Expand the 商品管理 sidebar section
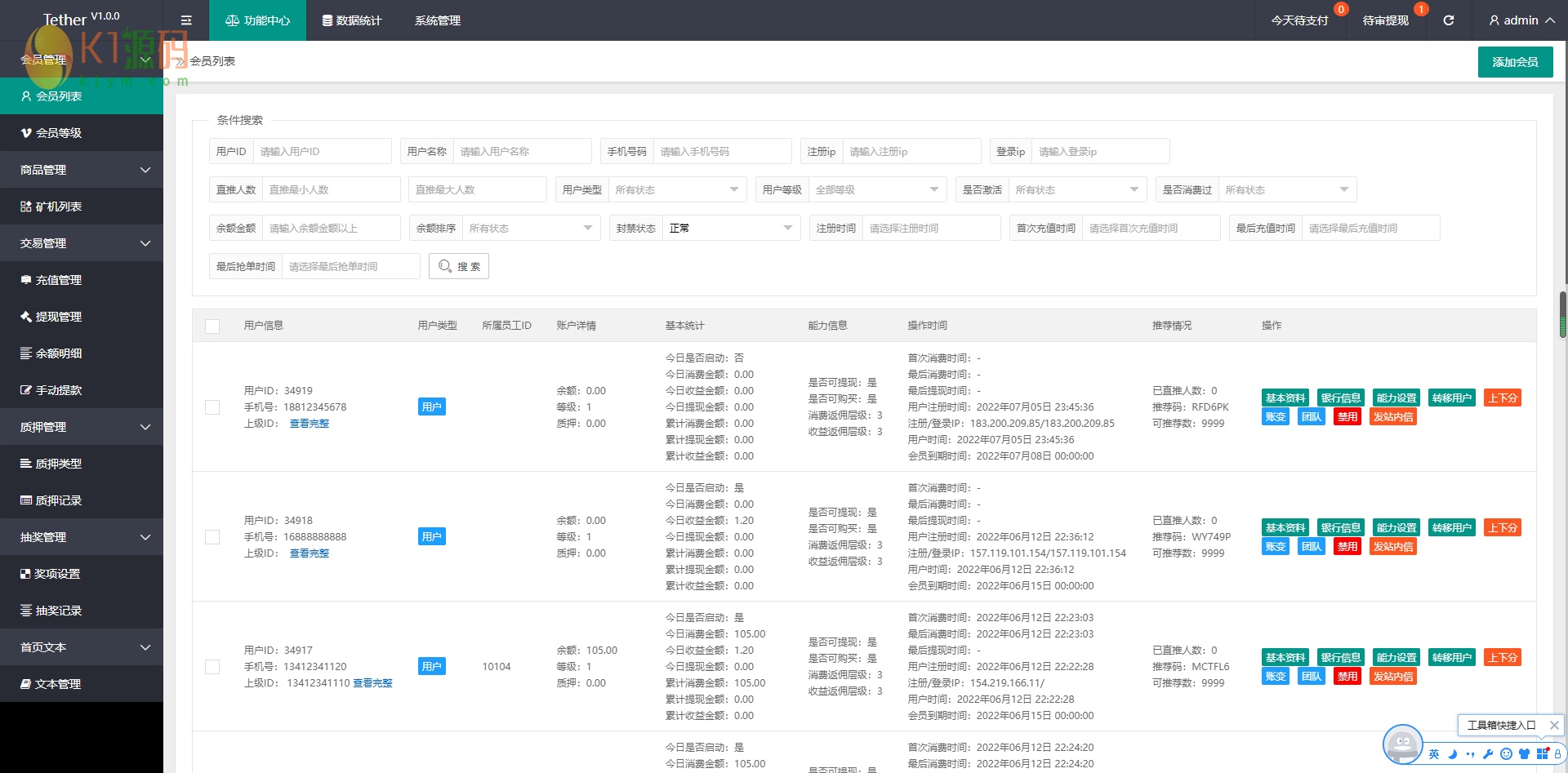Screen dimensions: 1568x773 [82, 170]
